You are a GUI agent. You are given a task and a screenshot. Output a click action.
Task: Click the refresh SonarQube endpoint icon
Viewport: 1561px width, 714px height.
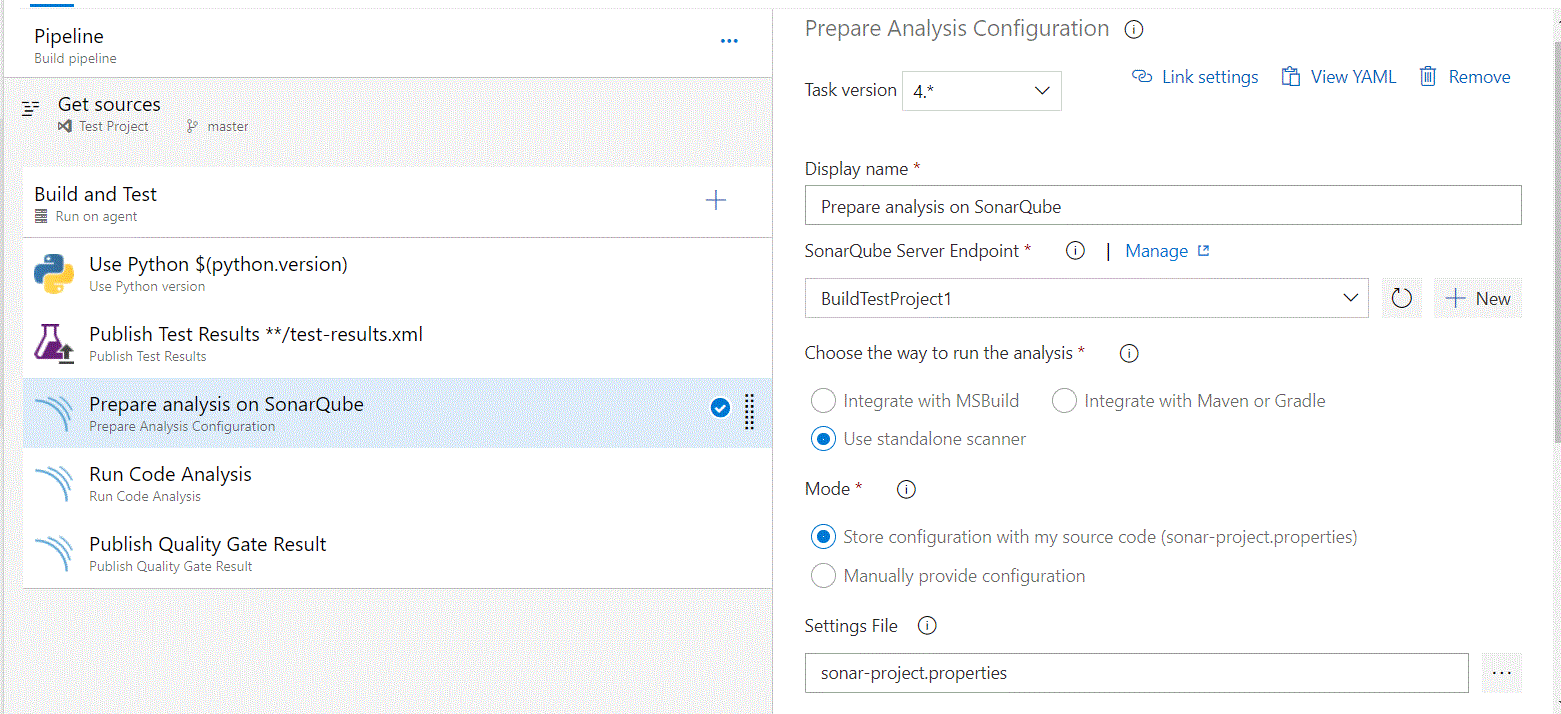tap(1401, 298)
